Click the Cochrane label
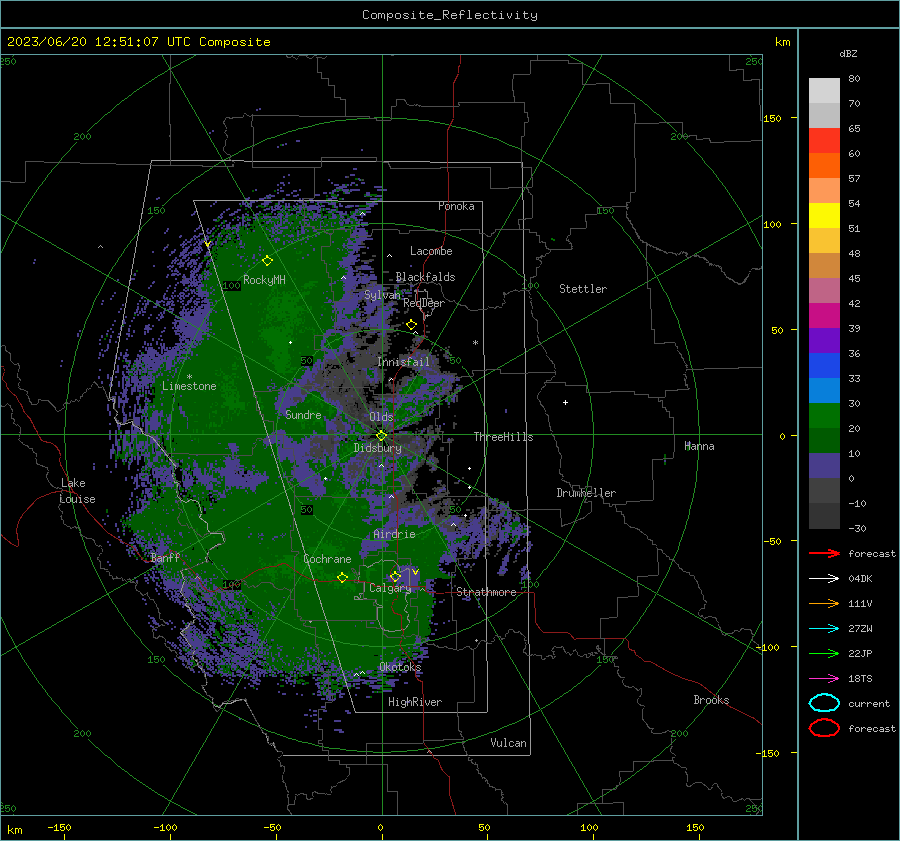The image size is (900, 841). click(327, 559)
